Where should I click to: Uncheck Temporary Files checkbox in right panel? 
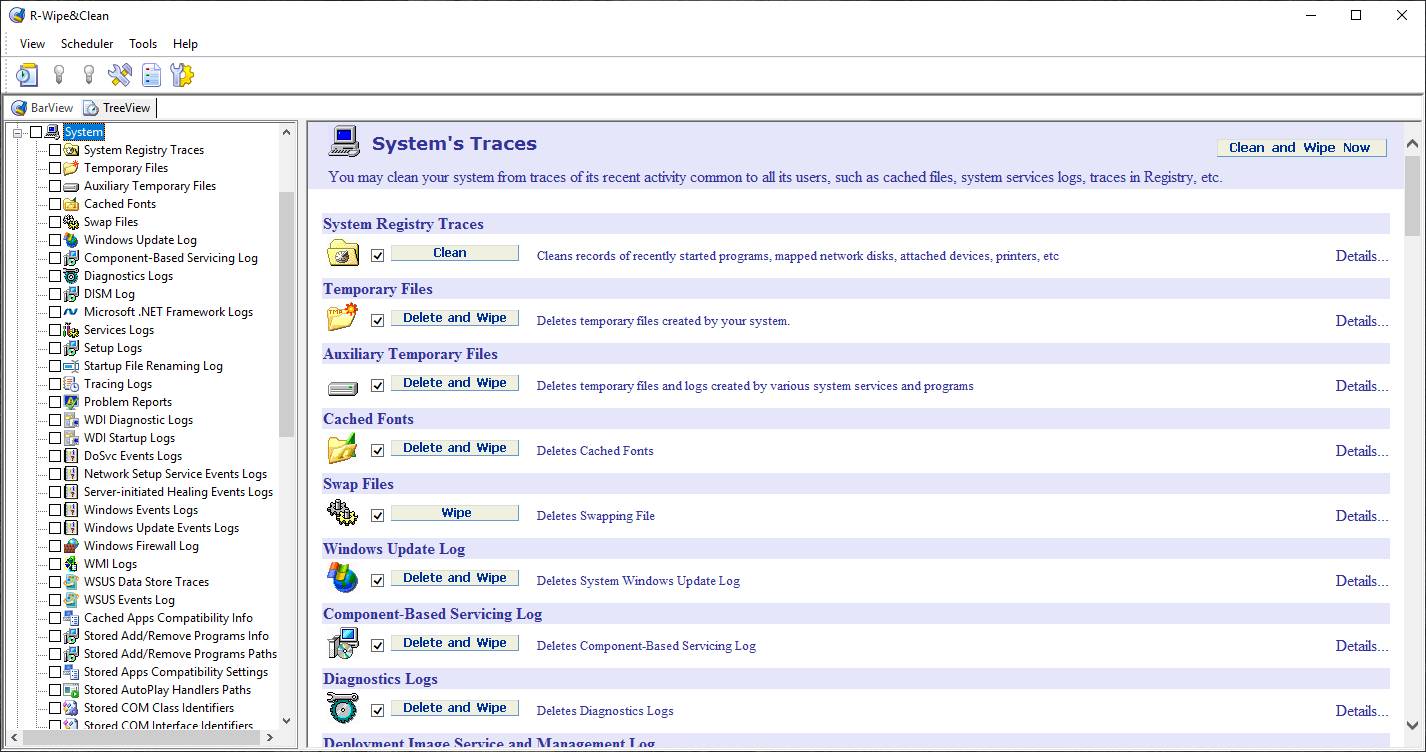(x=377, y=321)
